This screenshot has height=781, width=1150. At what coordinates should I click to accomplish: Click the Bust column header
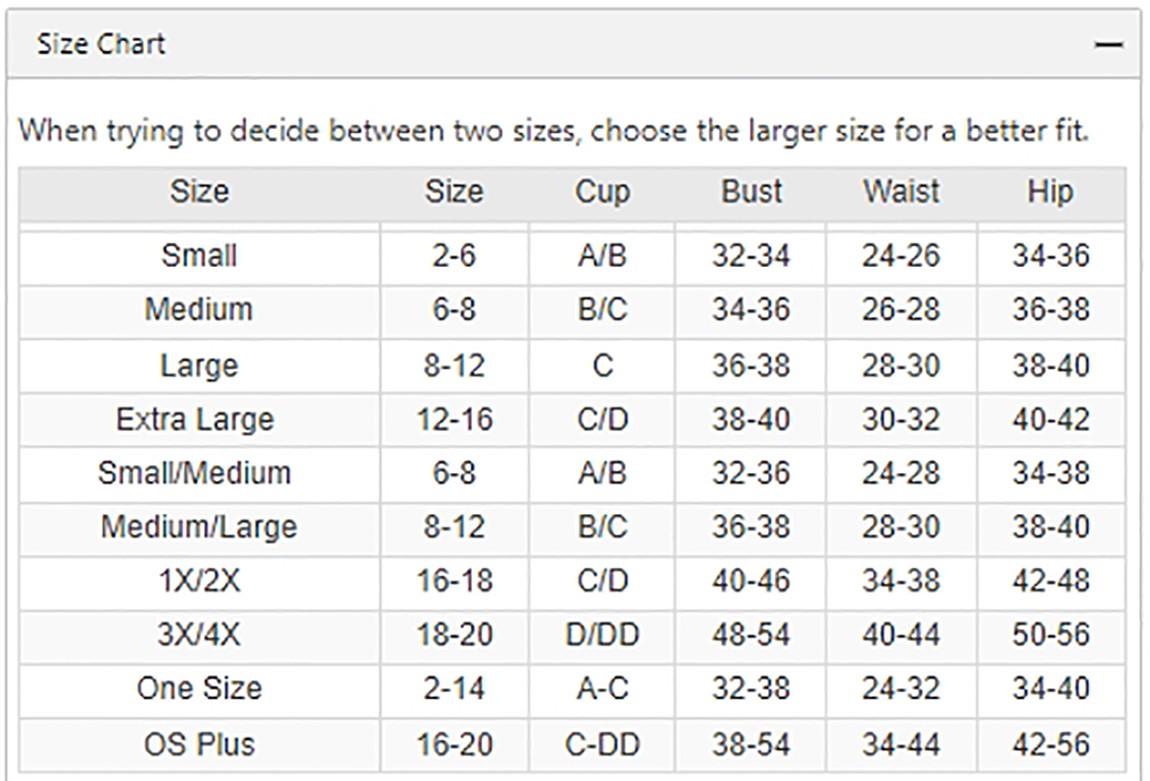point(752,191)
